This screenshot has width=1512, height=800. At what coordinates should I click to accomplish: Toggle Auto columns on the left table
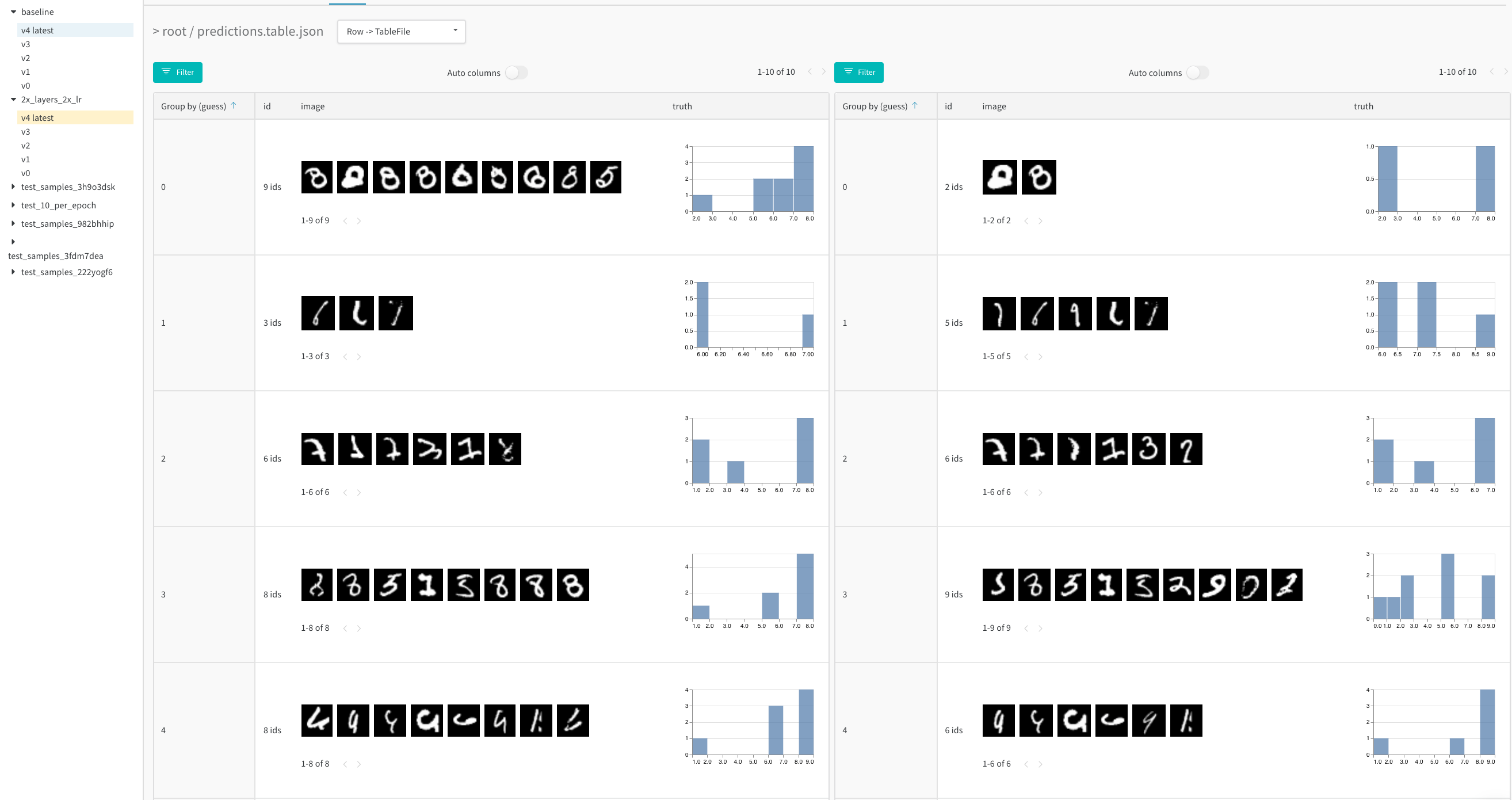[x=517, y=73]
